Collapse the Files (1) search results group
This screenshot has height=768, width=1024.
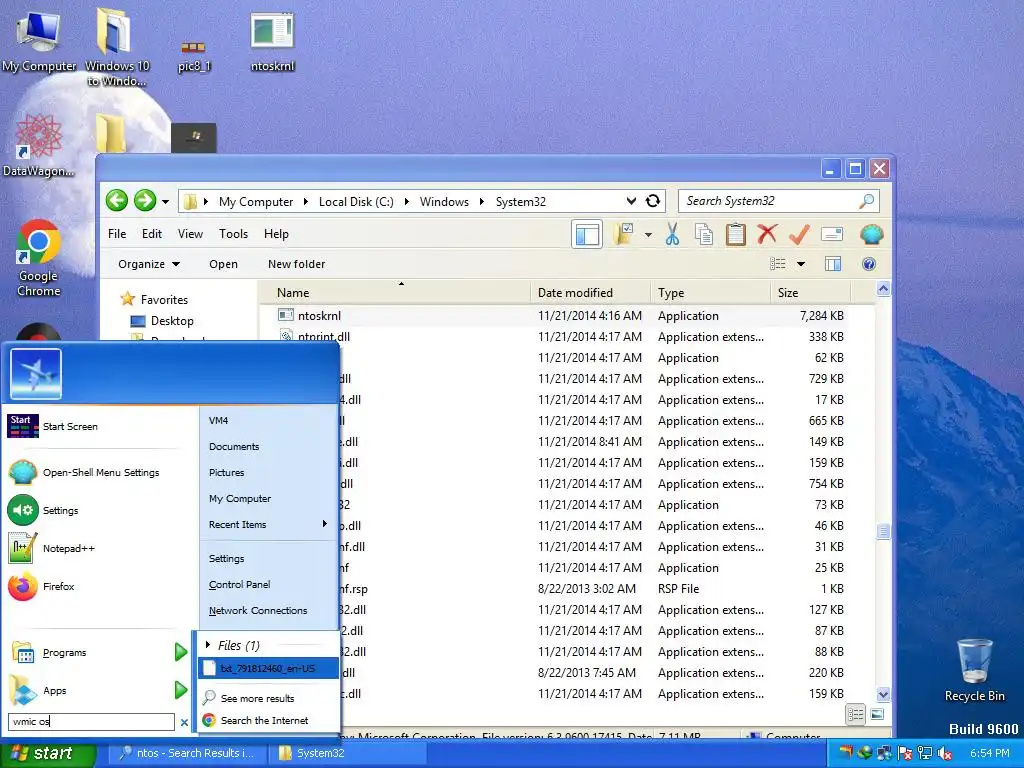pos(208,645)
